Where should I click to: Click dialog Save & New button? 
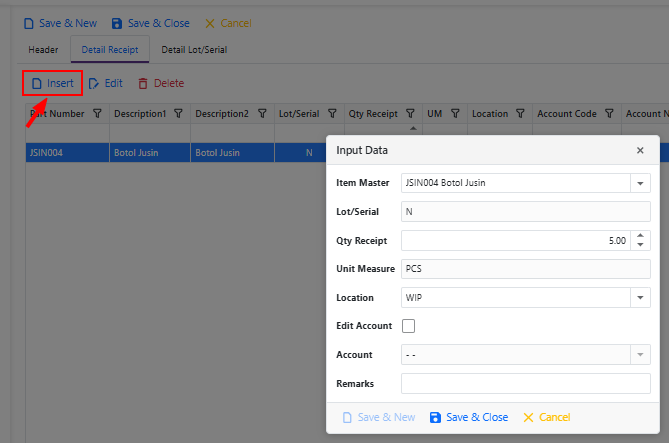pos(379,417)
